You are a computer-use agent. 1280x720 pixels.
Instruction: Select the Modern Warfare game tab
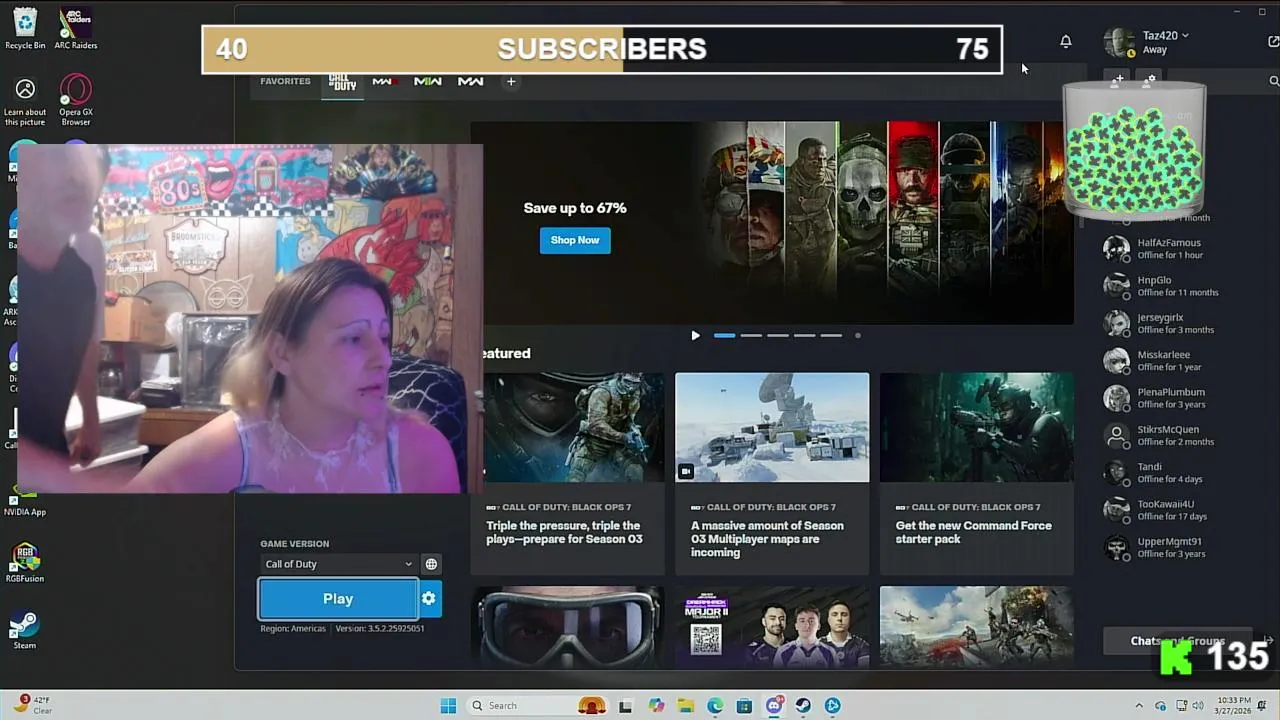[x=471, y=82]
